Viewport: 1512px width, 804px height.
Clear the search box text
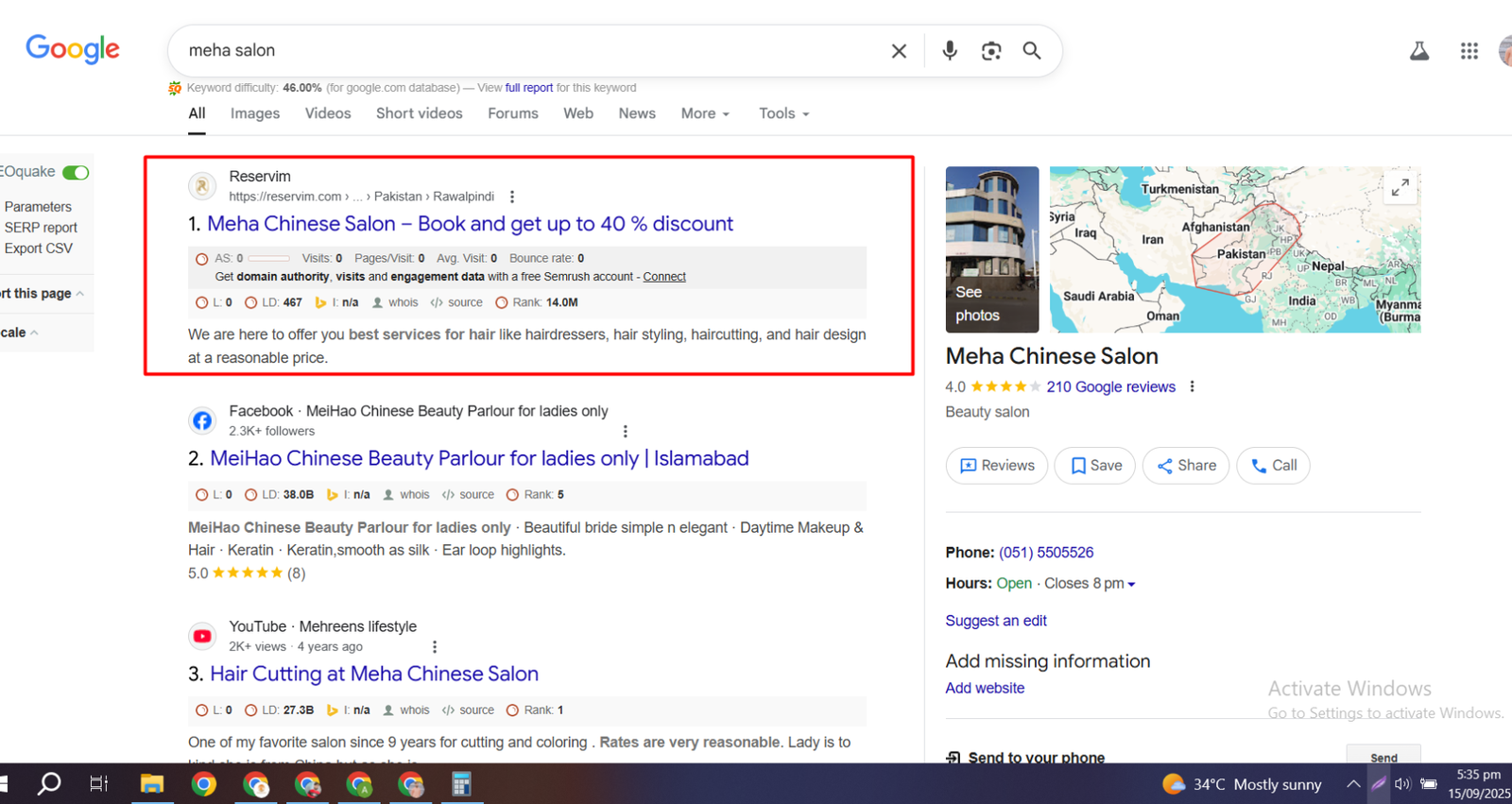tap(899, 51)
